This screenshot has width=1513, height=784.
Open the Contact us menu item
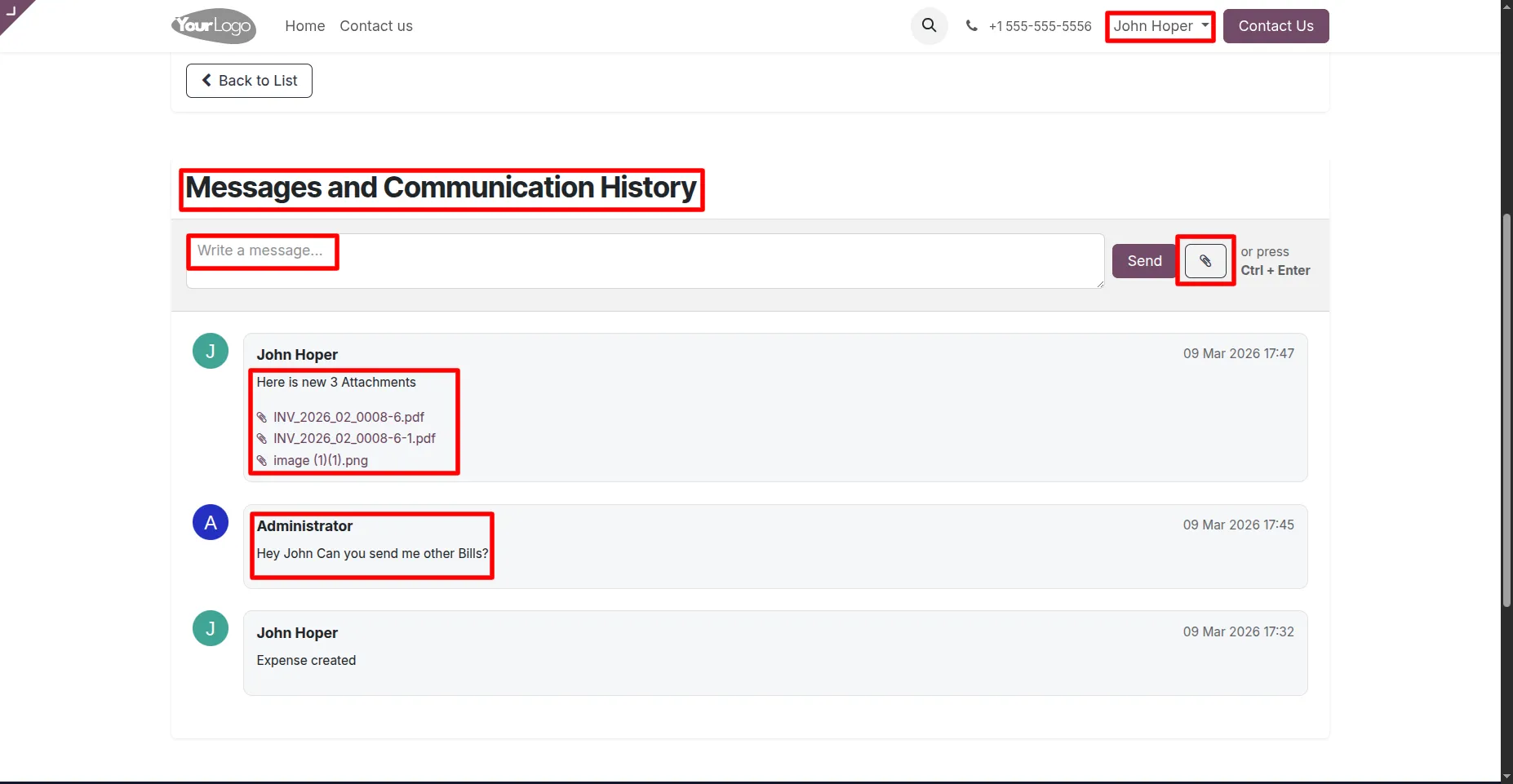pos(376,26)
